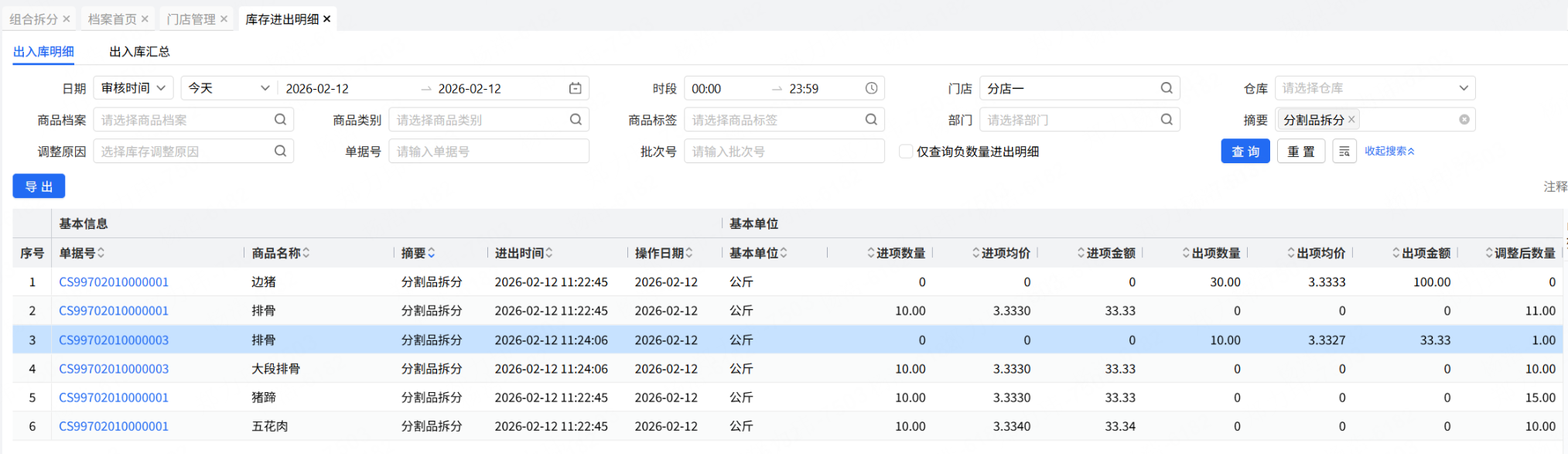Collapse search filters via 收起搜索
This screenshot has height=454, width=1568.
pos(1389,152)
